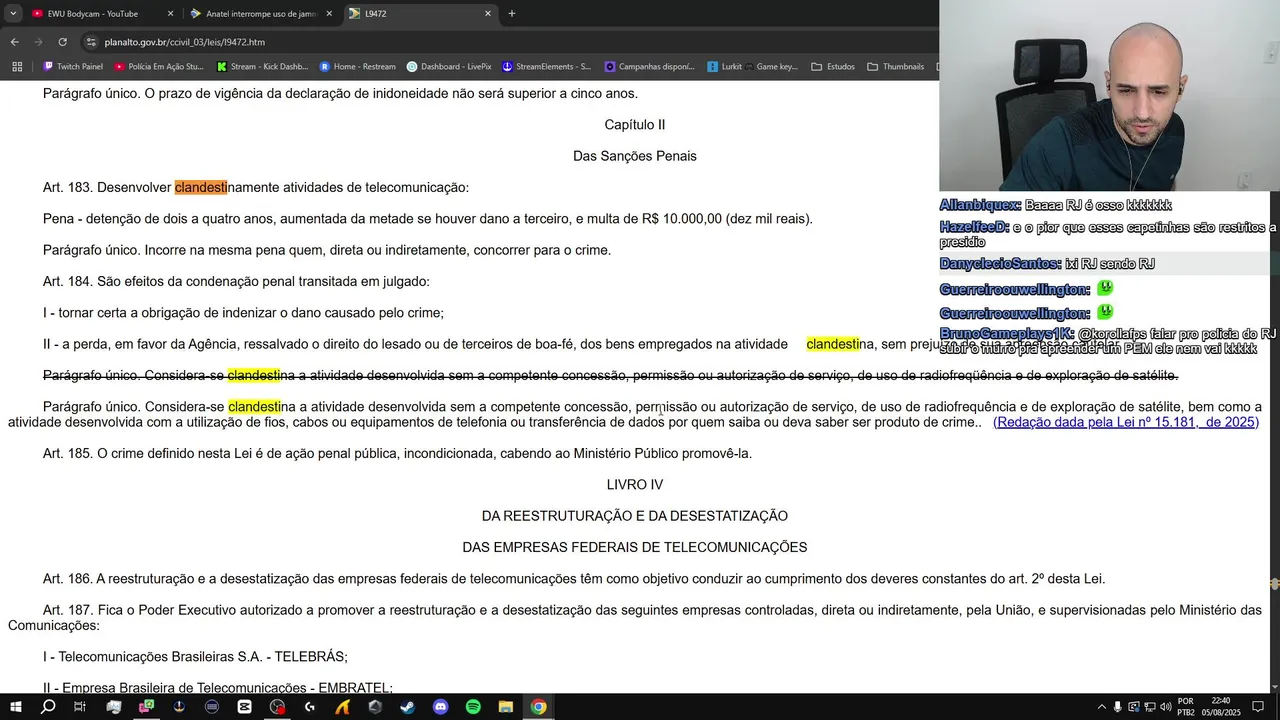Open Logitech G HUB from the taskbar
This screenshot has height=720, width=1280.
(310, 706)
